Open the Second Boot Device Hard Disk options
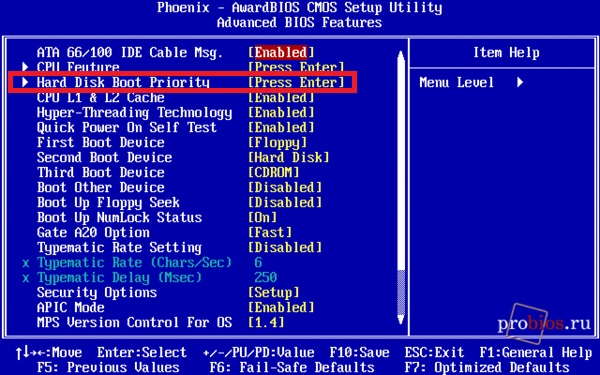600x375 pixels. coord(289,157)
